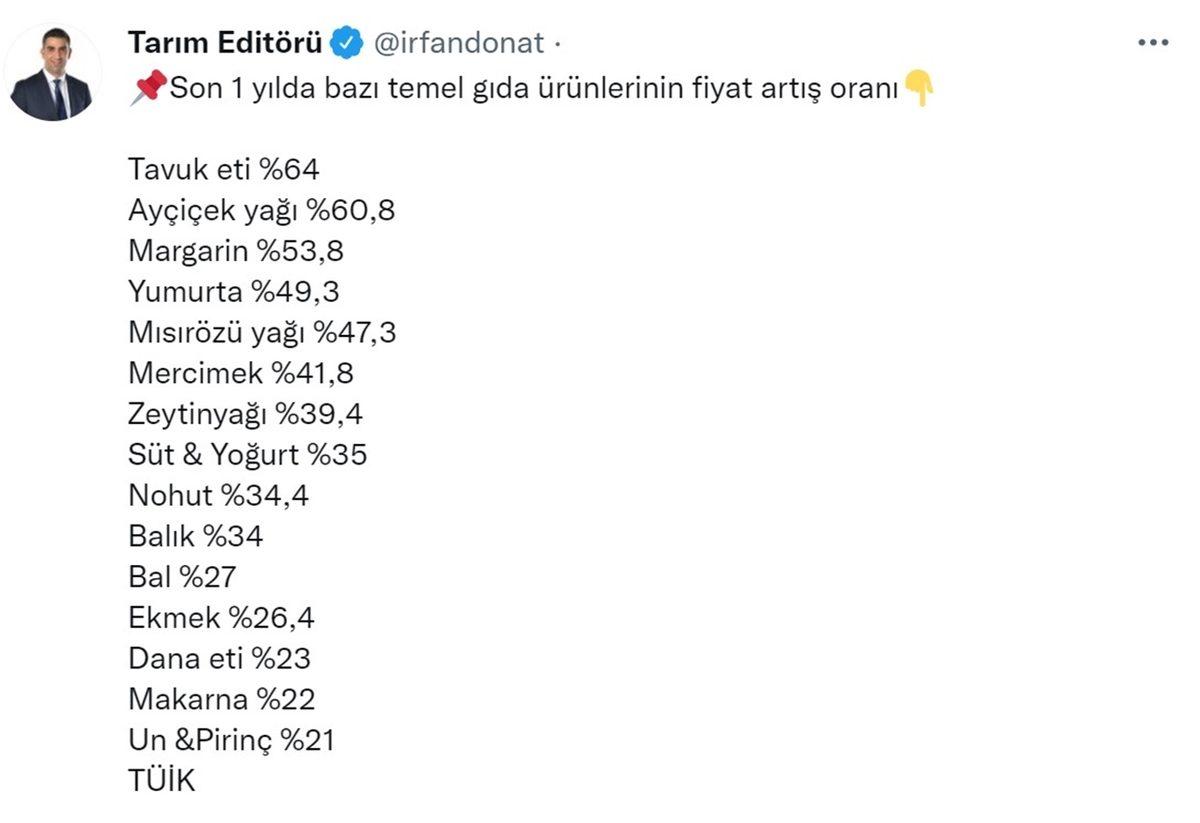Click the Dana eti %23 text
Screen dimensions: 1200x823
tap(219, 658)
